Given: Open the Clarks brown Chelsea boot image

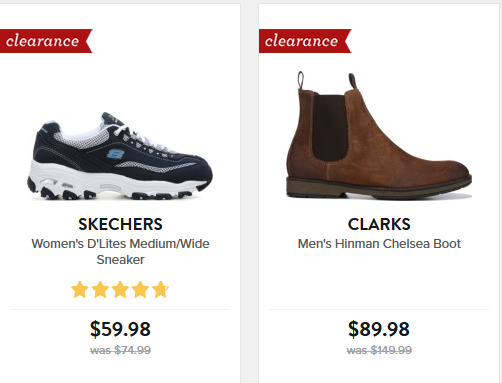Looking at the screenshot, I should [x=379, y=135].
